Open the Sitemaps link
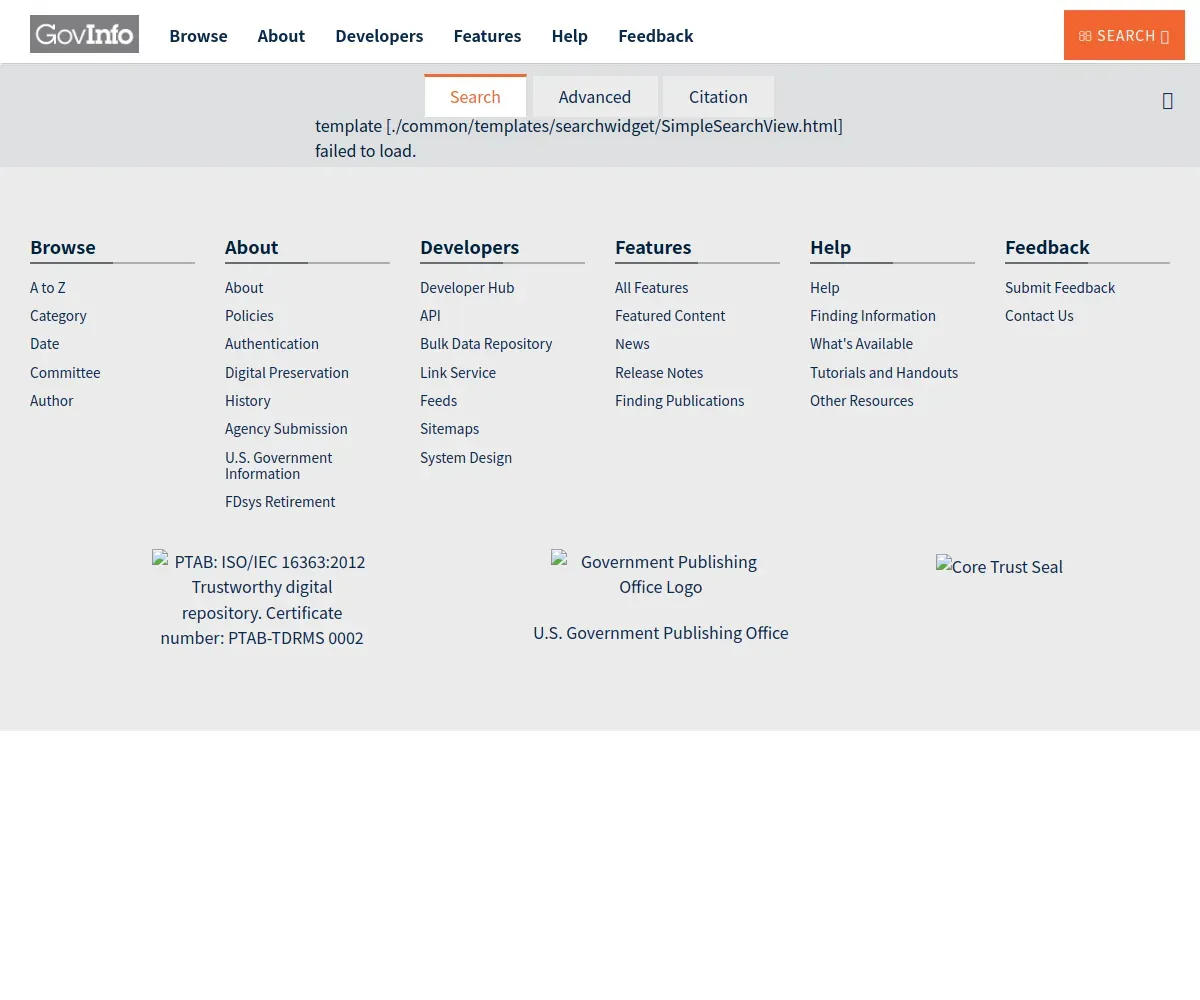The height and width of the screenshot is (1000, 1200). (449, 429)
